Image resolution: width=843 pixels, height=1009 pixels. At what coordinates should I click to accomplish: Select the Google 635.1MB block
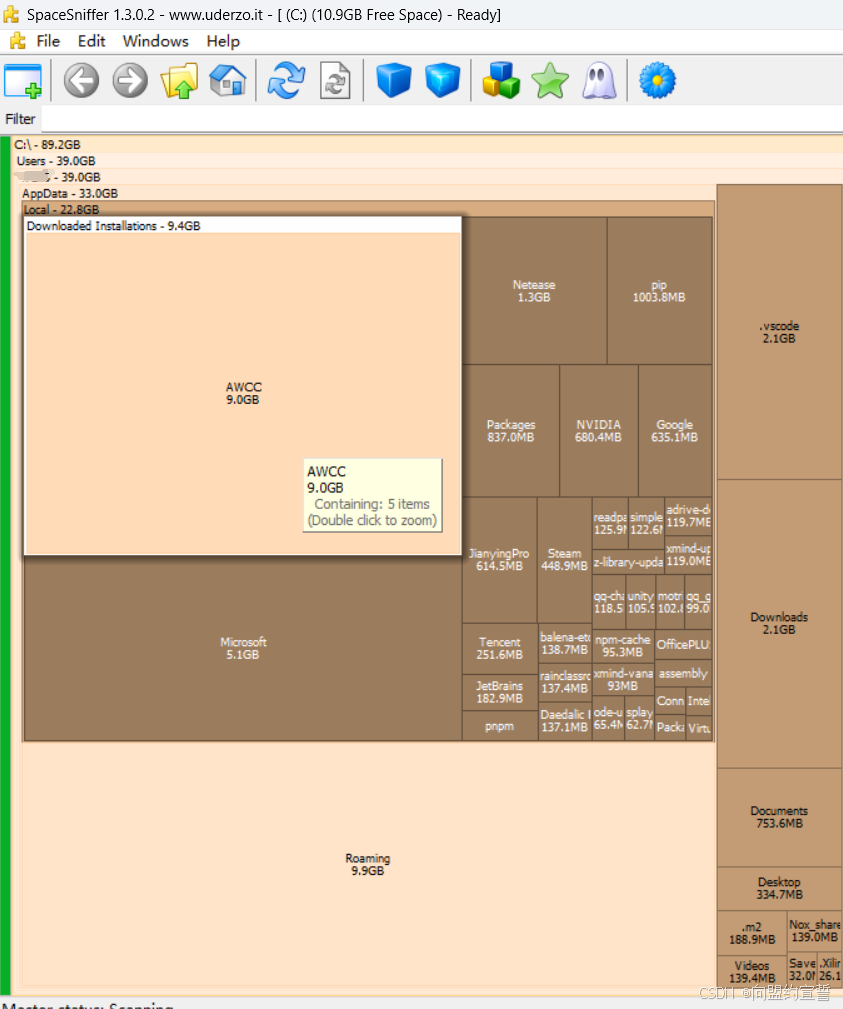point(674,430)
